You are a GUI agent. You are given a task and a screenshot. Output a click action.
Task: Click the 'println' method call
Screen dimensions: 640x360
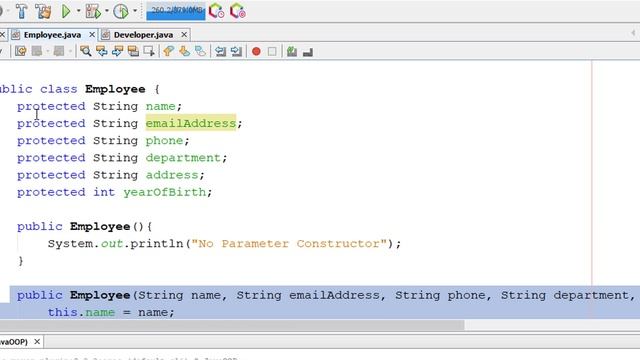pyautogui.click(x=157, y=244)
